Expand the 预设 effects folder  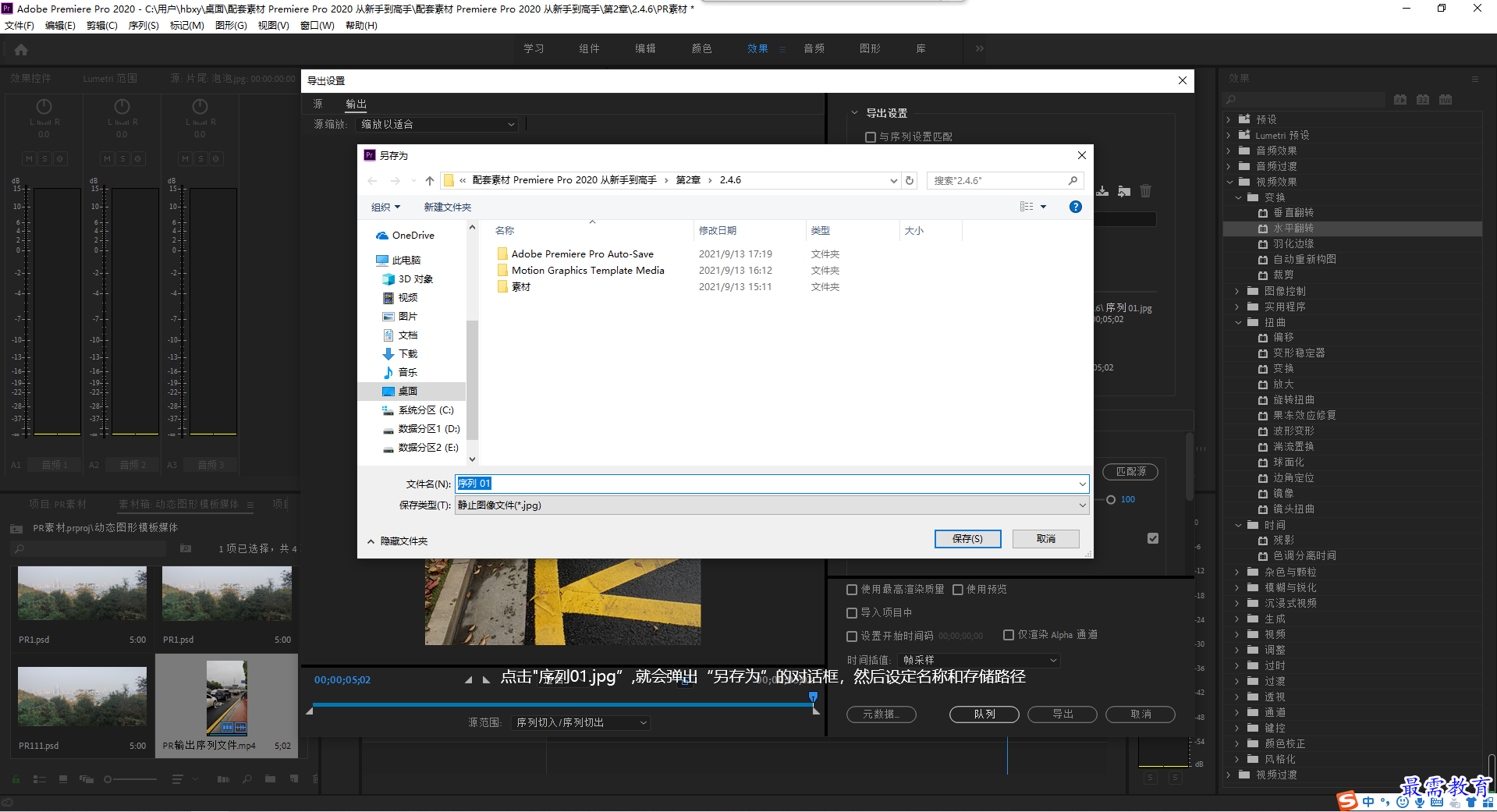click(x=1229, y=120)
